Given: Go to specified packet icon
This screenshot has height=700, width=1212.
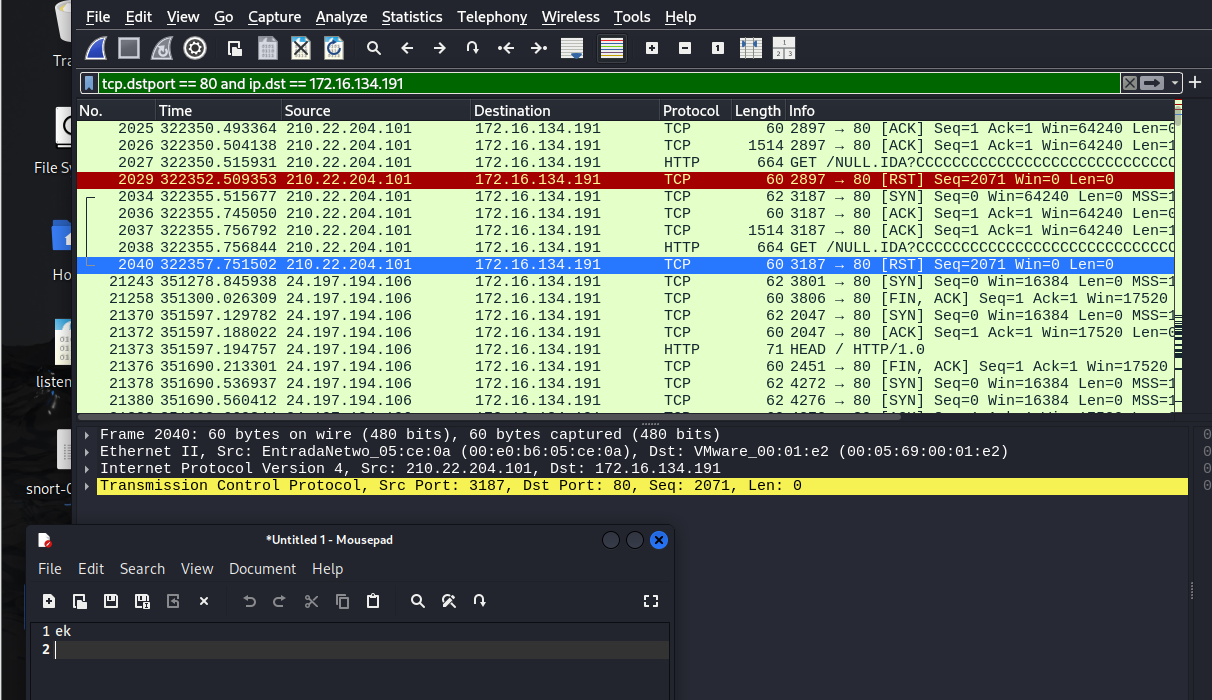Looking at the screenshot, I should pyautogui.click(x=473, y=48).
